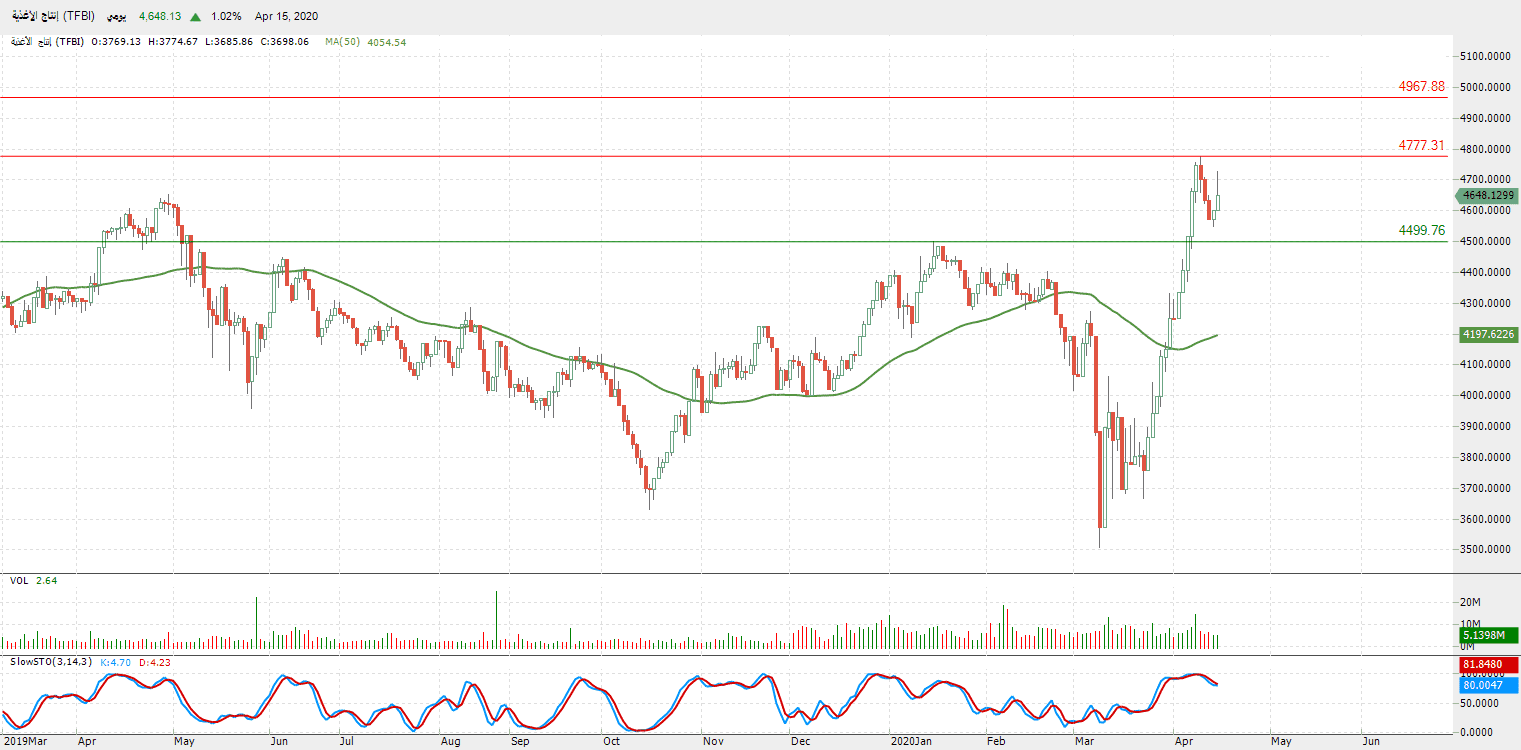Click the open value O:3769.13
1521x750 pixels.
117,42
